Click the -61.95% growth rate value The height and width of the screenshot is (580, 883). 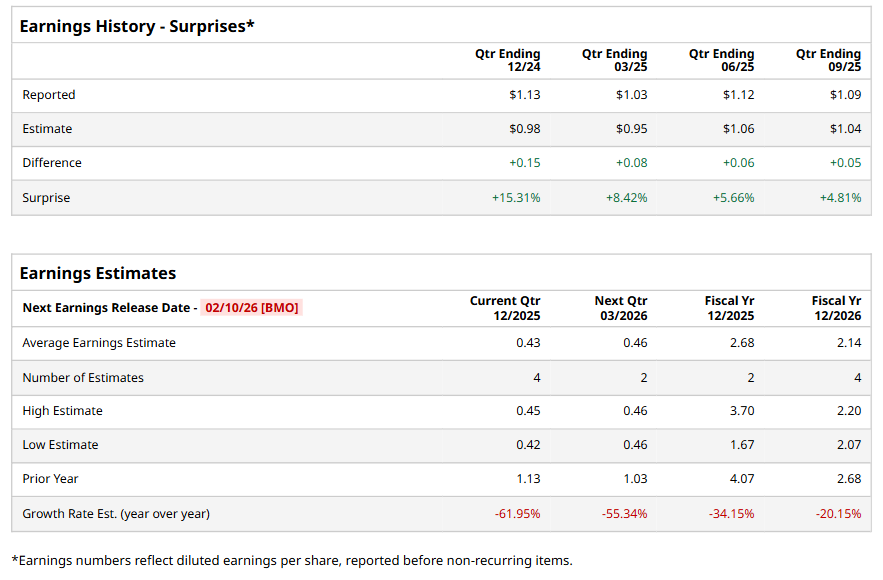tap(517, 514)
